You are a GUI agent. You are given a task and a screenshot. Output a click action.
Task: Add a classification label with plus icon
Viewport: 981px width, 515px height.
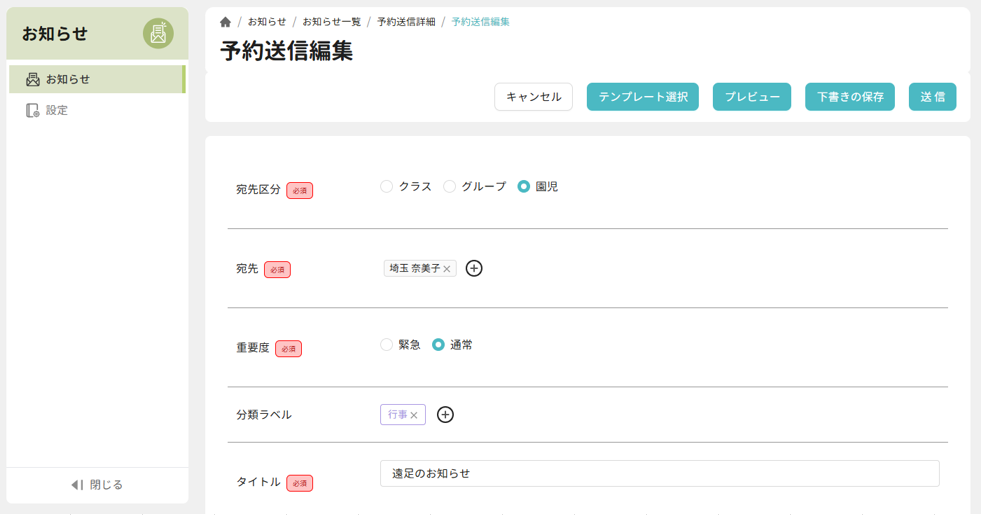(x=445, y=414)
